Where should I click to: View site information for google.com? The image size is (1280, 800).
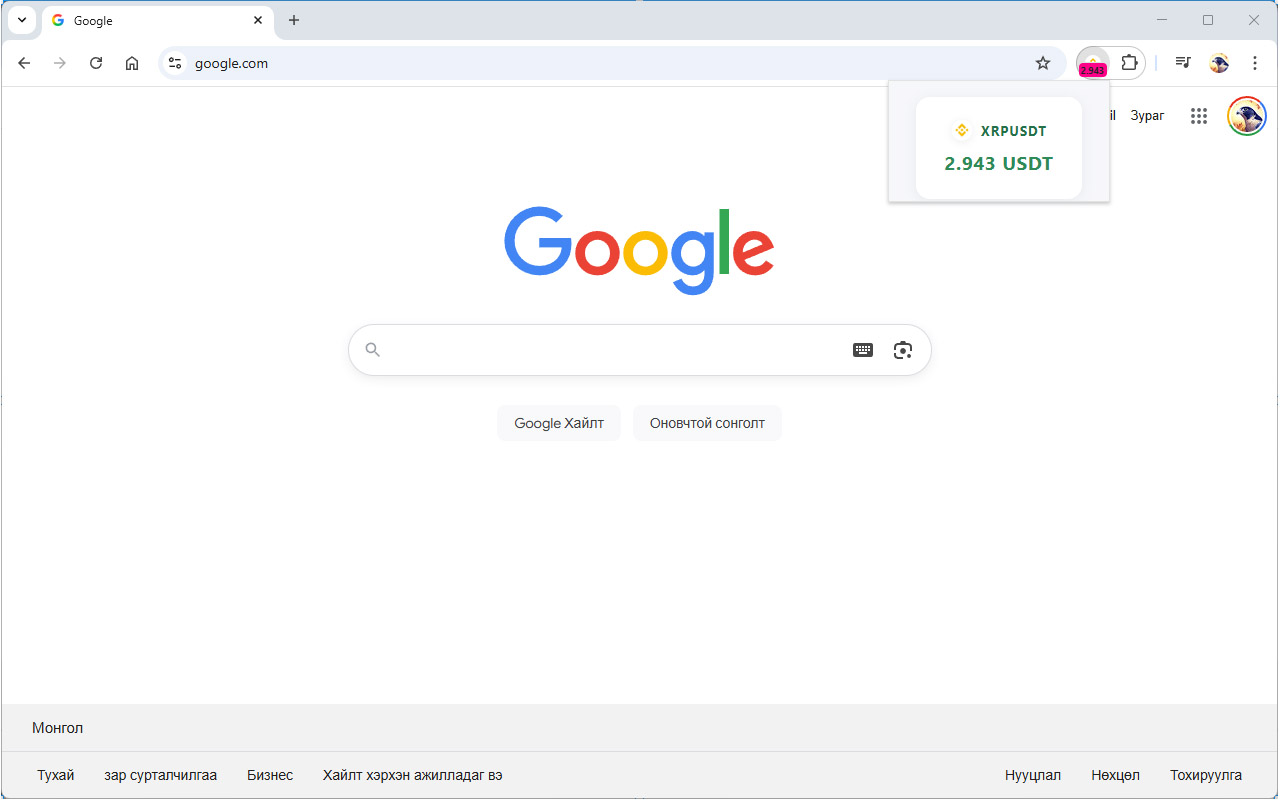[x=175, y=63]
